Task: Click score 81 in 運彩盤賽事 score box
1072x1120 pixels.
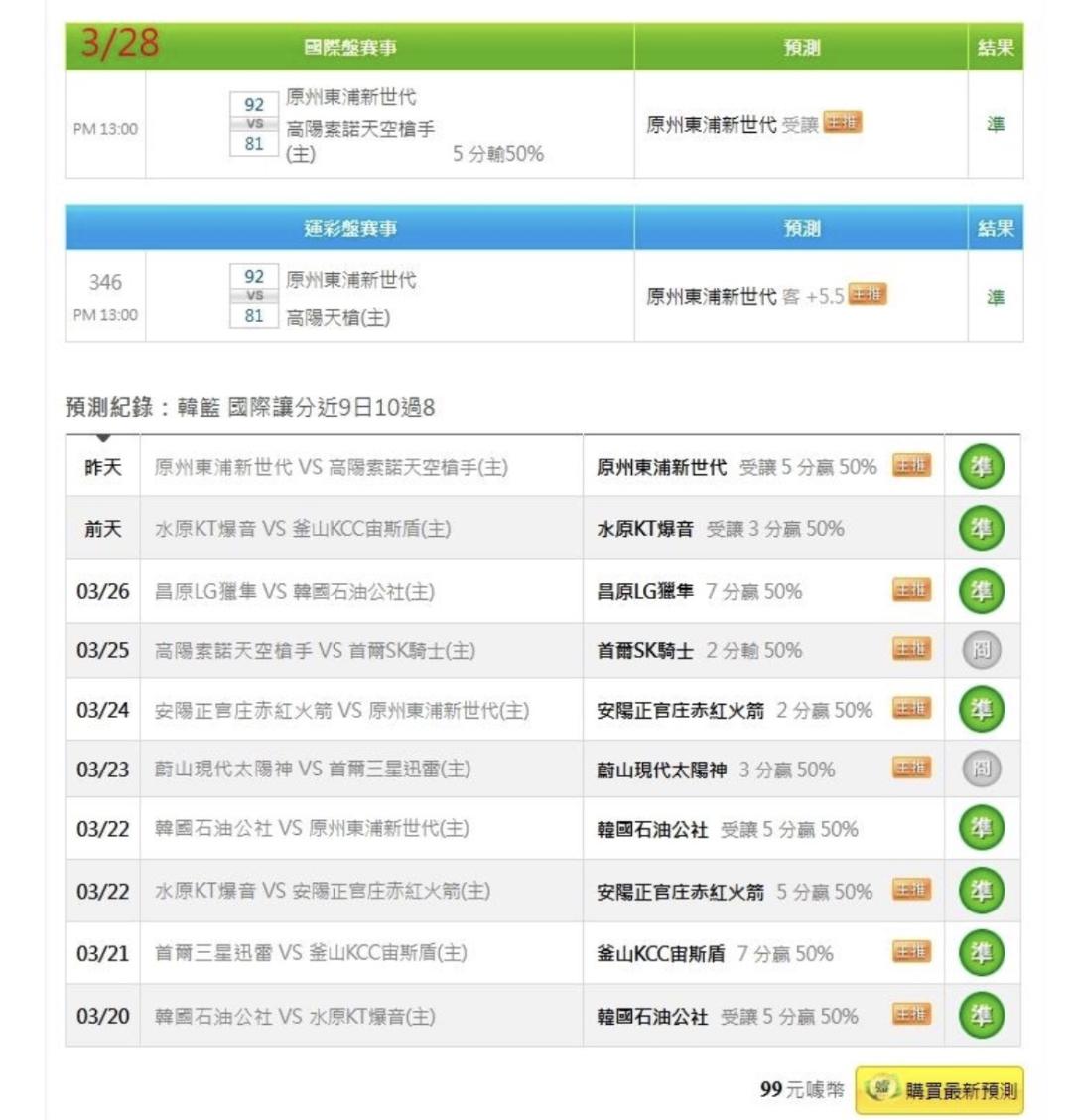Action: tap(254, 315)
